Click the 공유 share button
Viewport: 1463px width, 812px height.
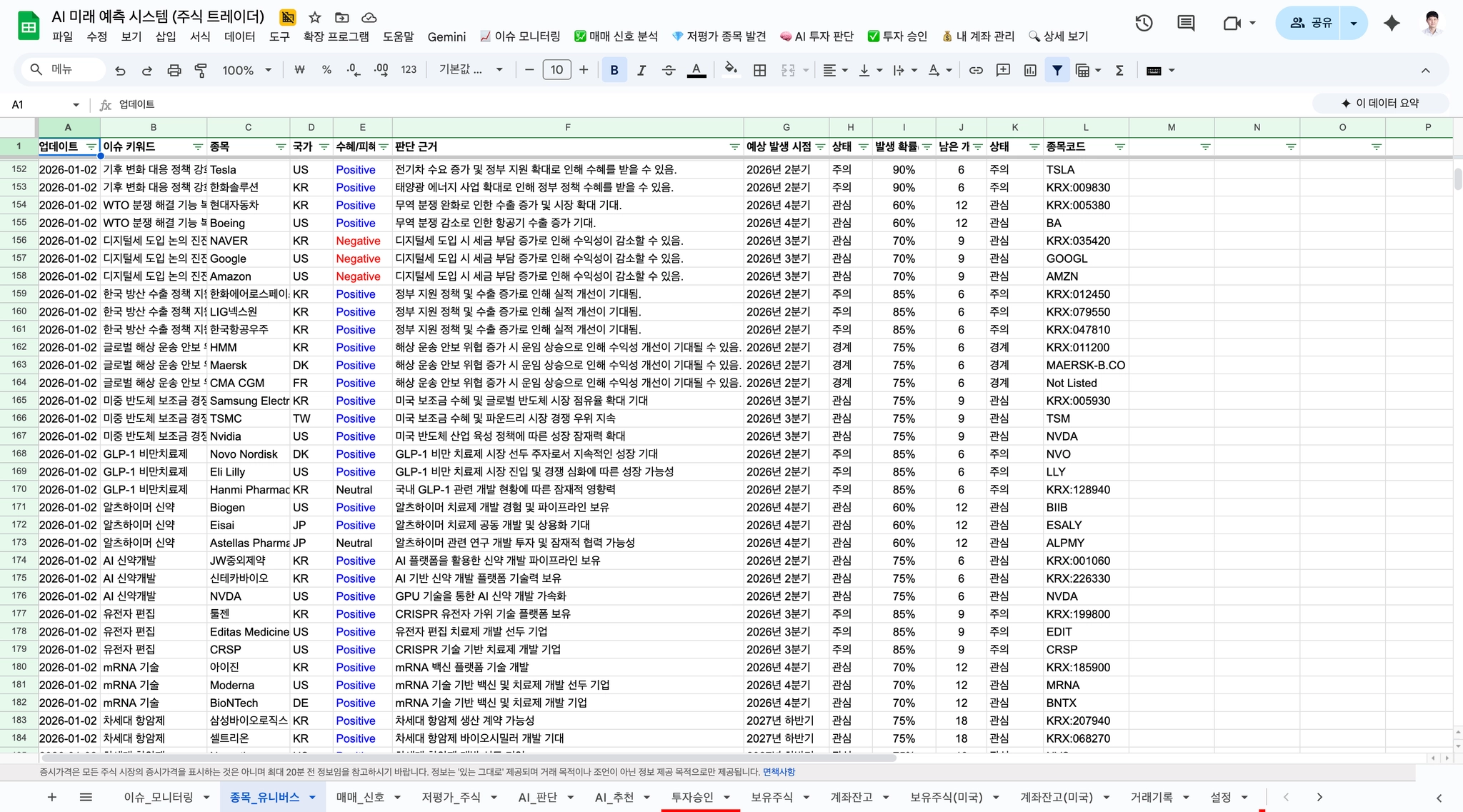point(1309,23)
